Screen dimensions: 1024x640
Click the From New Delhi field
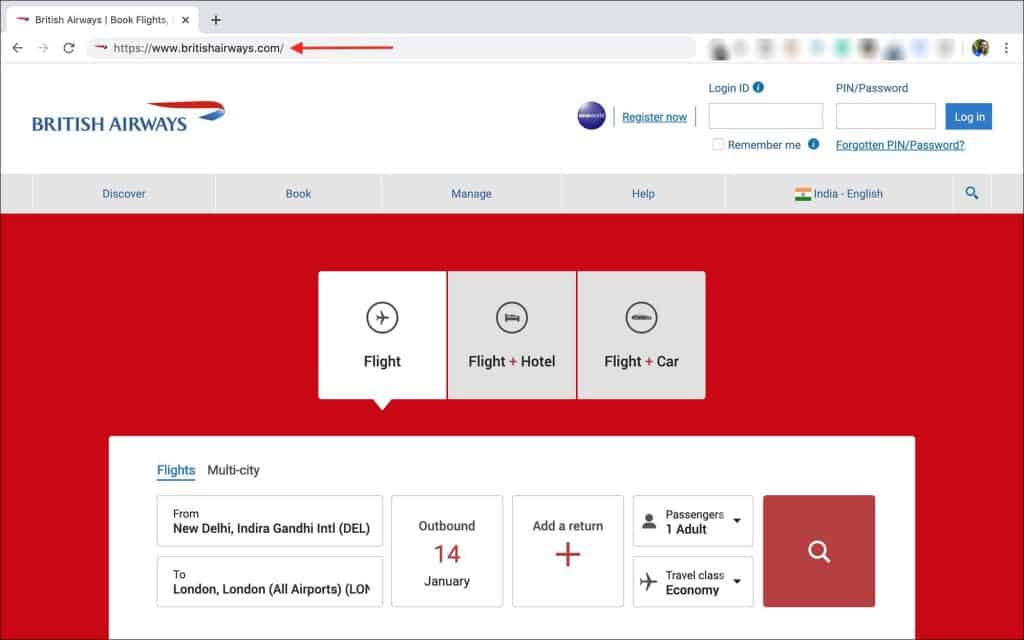click(x=270, y=520)
